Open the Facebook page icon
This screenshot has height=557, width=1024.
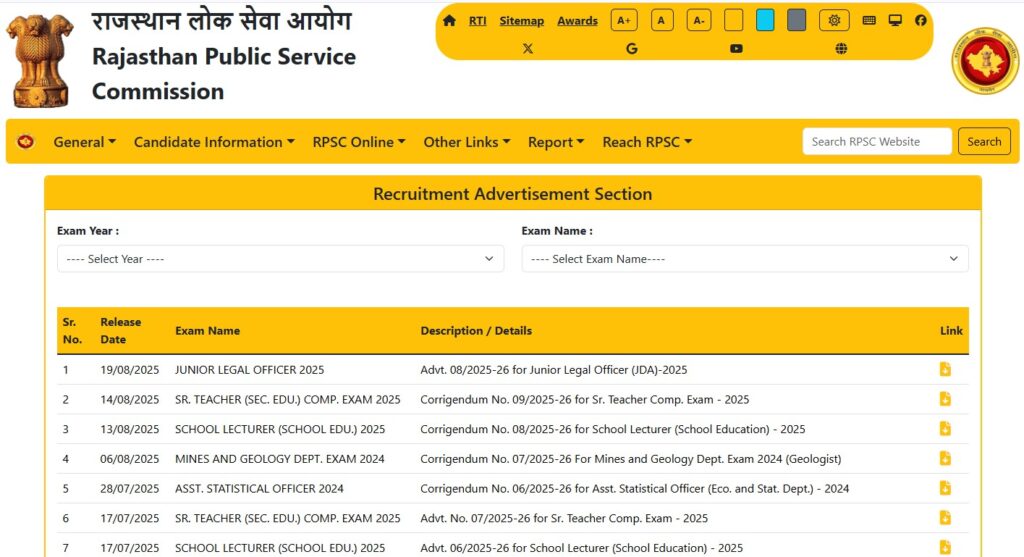(x=920, y=20)
